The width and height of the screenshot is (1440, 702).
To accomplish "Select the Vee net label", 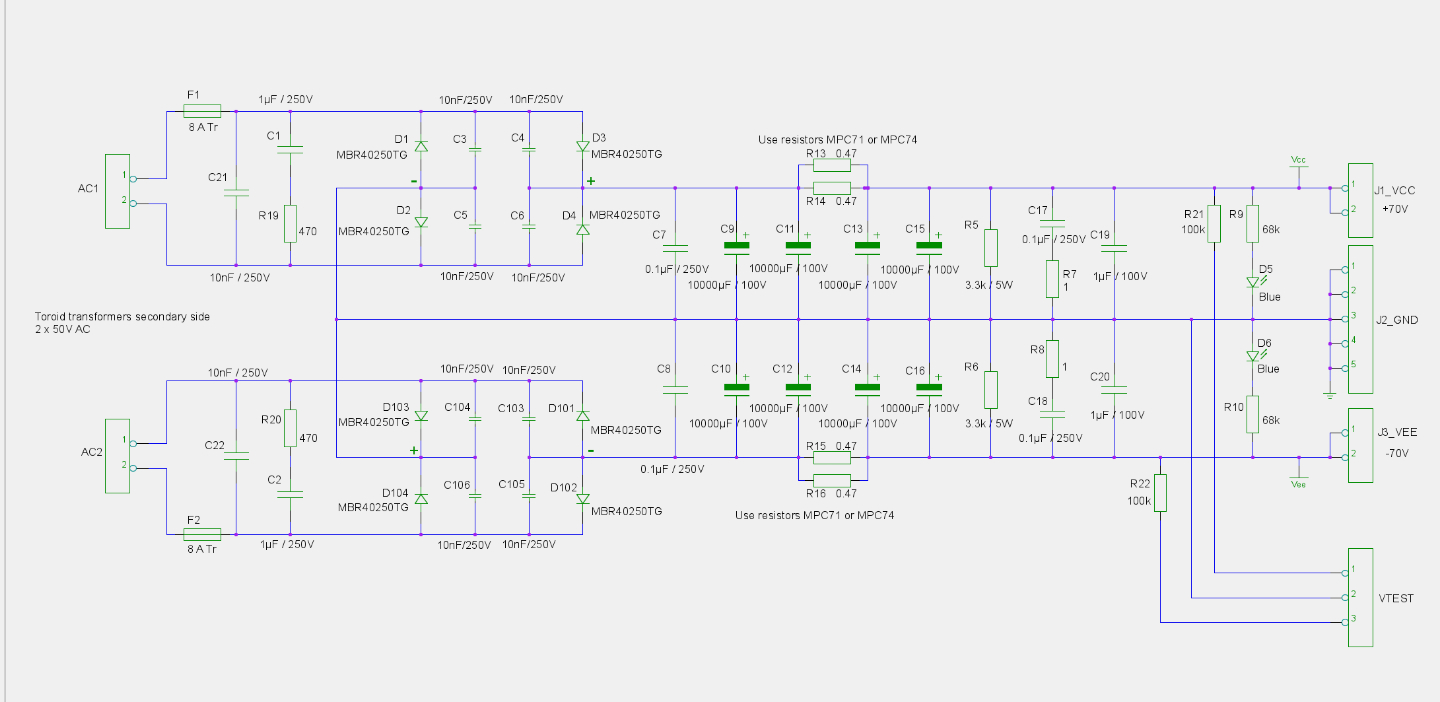I will coord(1298,483).
